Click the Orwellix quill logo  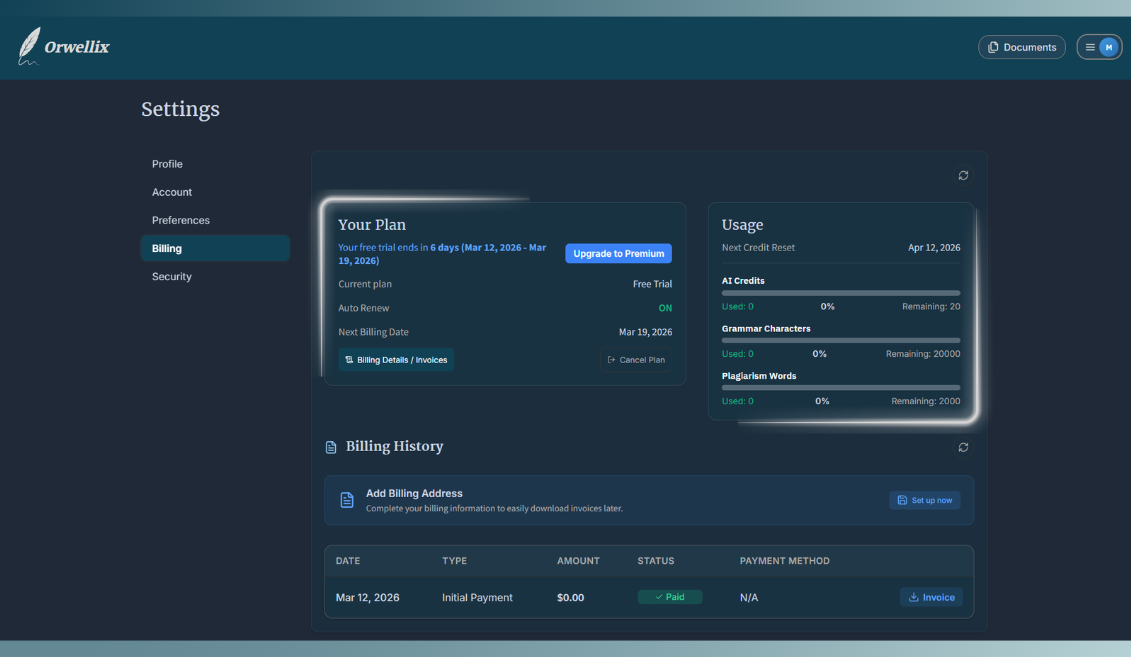[29, 45]
